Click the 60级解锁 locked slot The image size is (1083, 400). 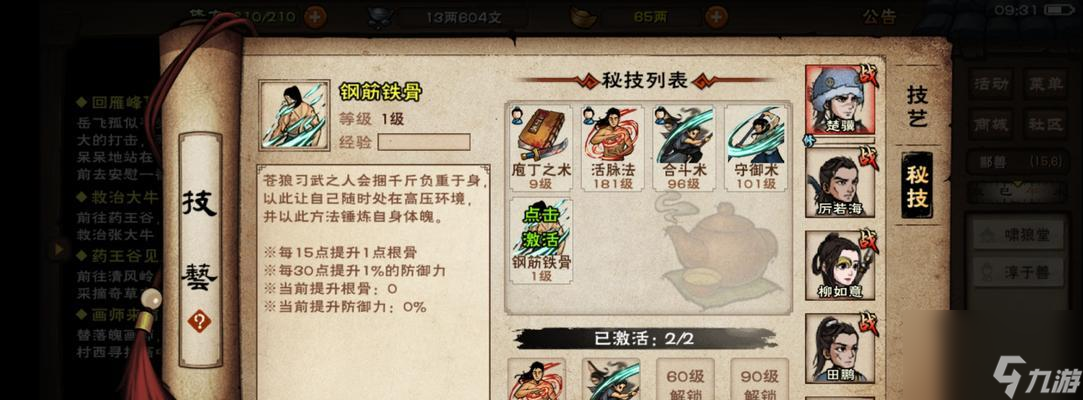click(684, 379)
